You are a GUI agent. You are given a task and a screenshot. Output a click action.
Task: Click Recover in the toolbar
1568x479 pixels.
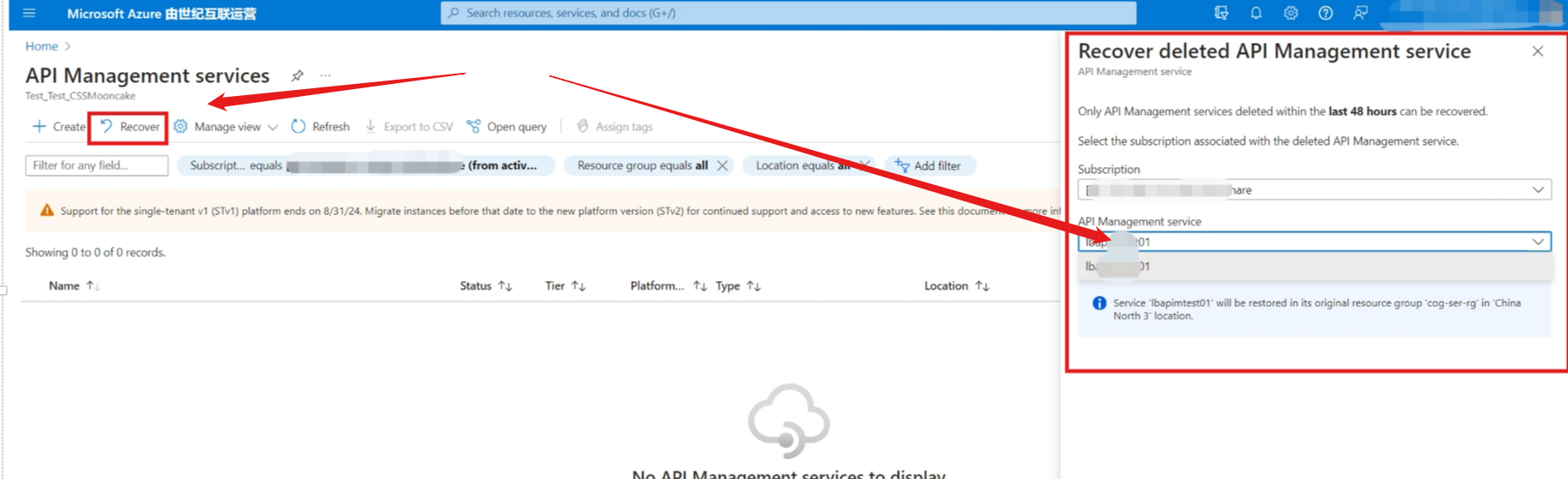pyautogui.click(x=130, y=127)
